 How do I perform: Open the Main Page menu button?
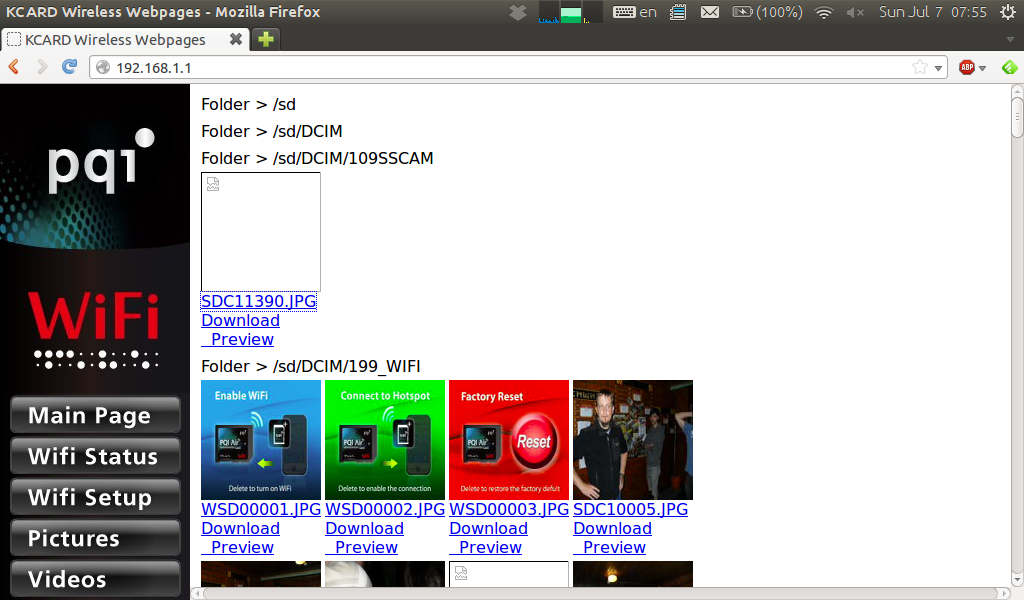click(x=95, y=415)
